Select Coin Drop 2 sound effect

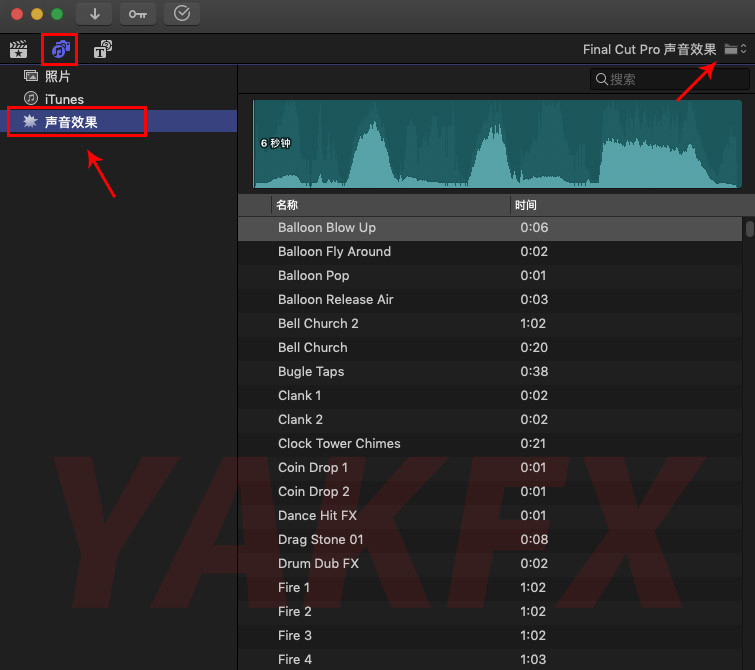[x=490, y=492]
